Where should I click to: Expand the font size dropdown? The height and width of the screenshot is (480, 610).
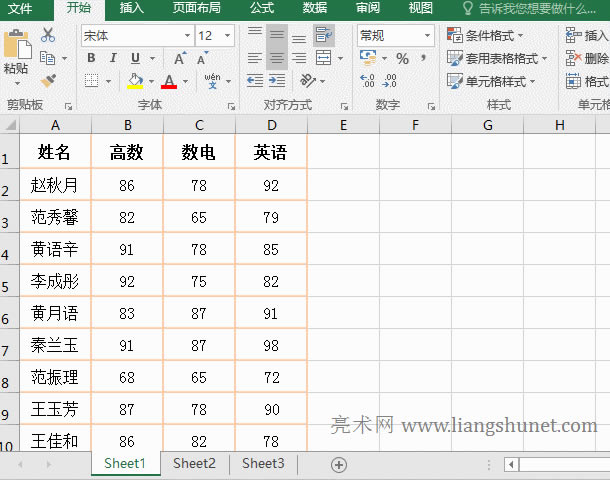coord(232,36)
